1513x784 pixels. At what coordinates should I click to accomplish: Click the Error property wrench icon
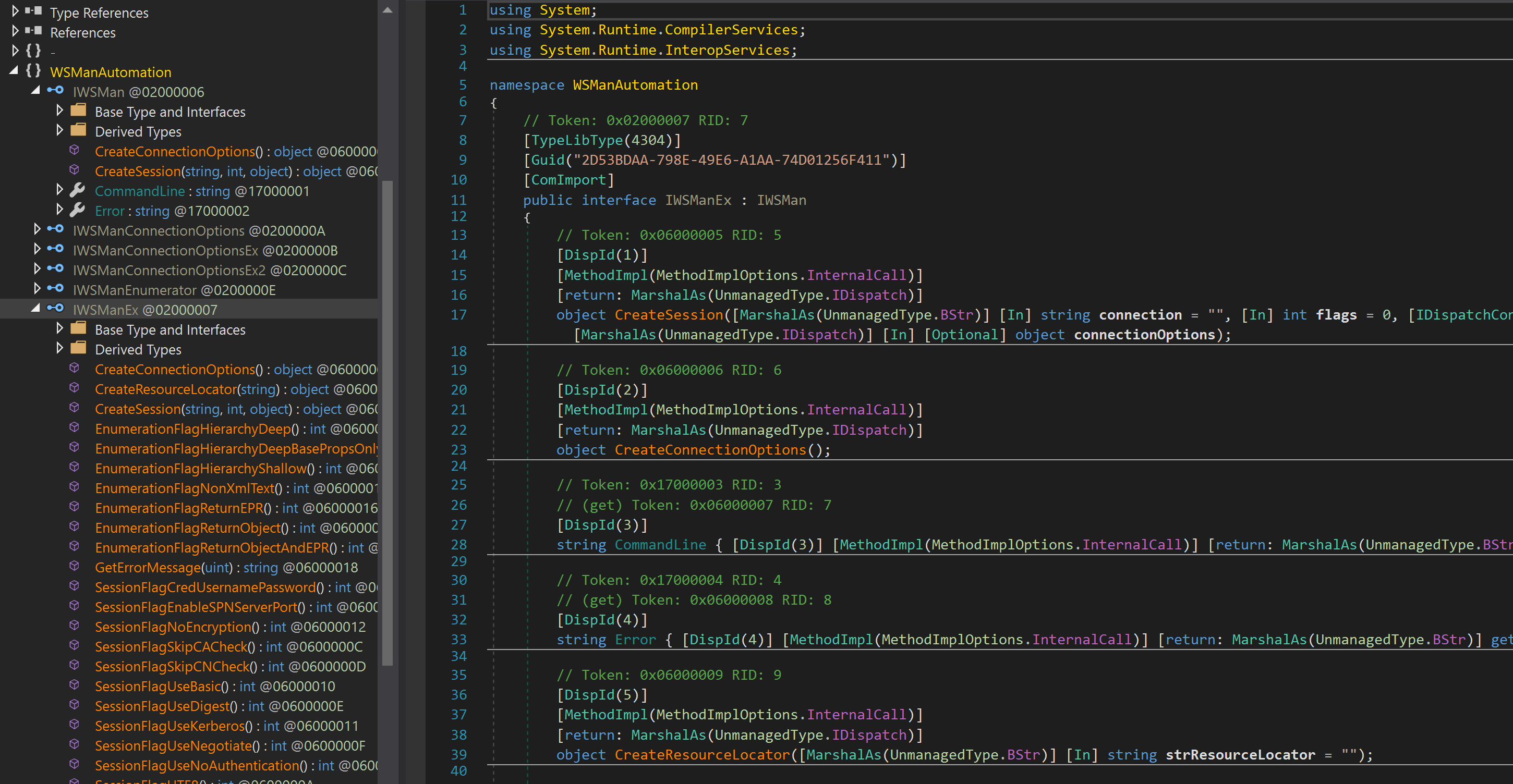[x=78, y=210]
